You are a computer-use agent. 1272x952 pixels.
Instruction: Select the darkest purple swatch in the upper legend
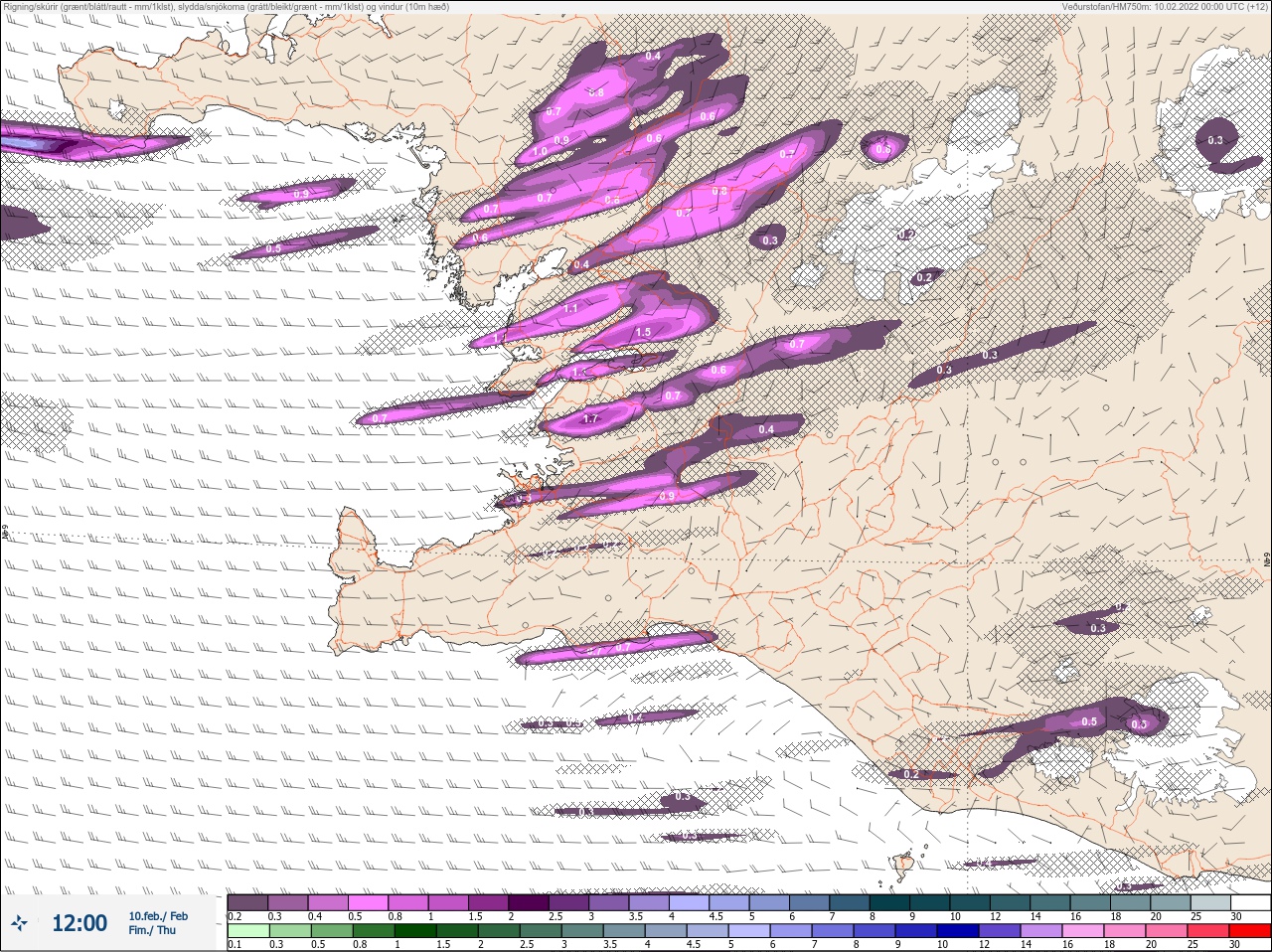pos(531,902)
